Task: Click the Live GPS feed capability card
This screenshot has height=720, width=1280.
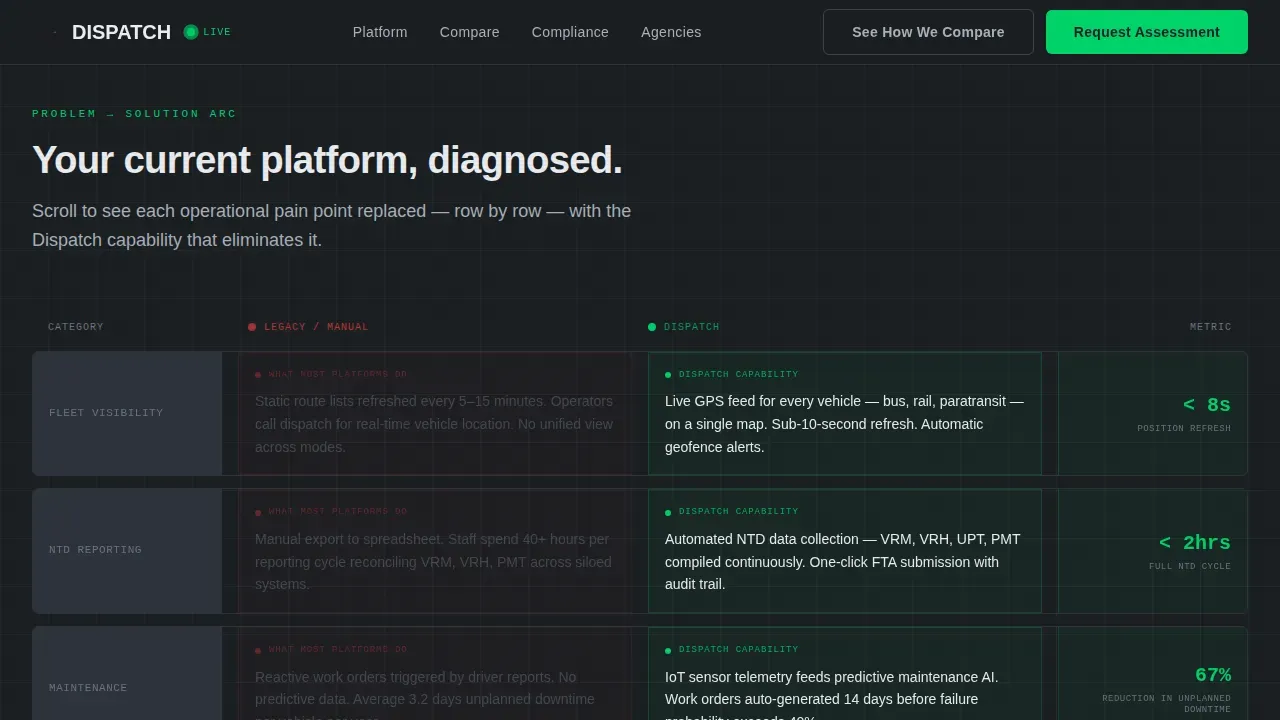Action: pyautogui.click(x=845, y=413)
